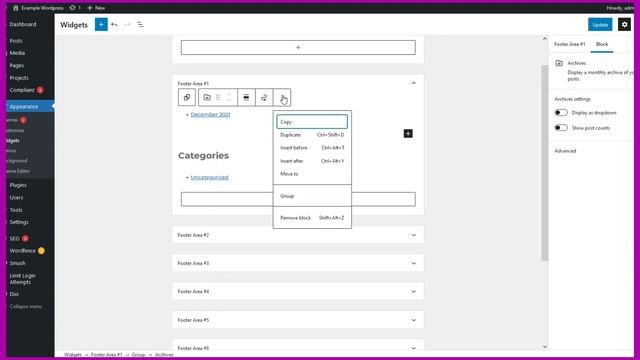Select the parent Group block icon
Screen dimensions: 640x360
coord(187,97)
